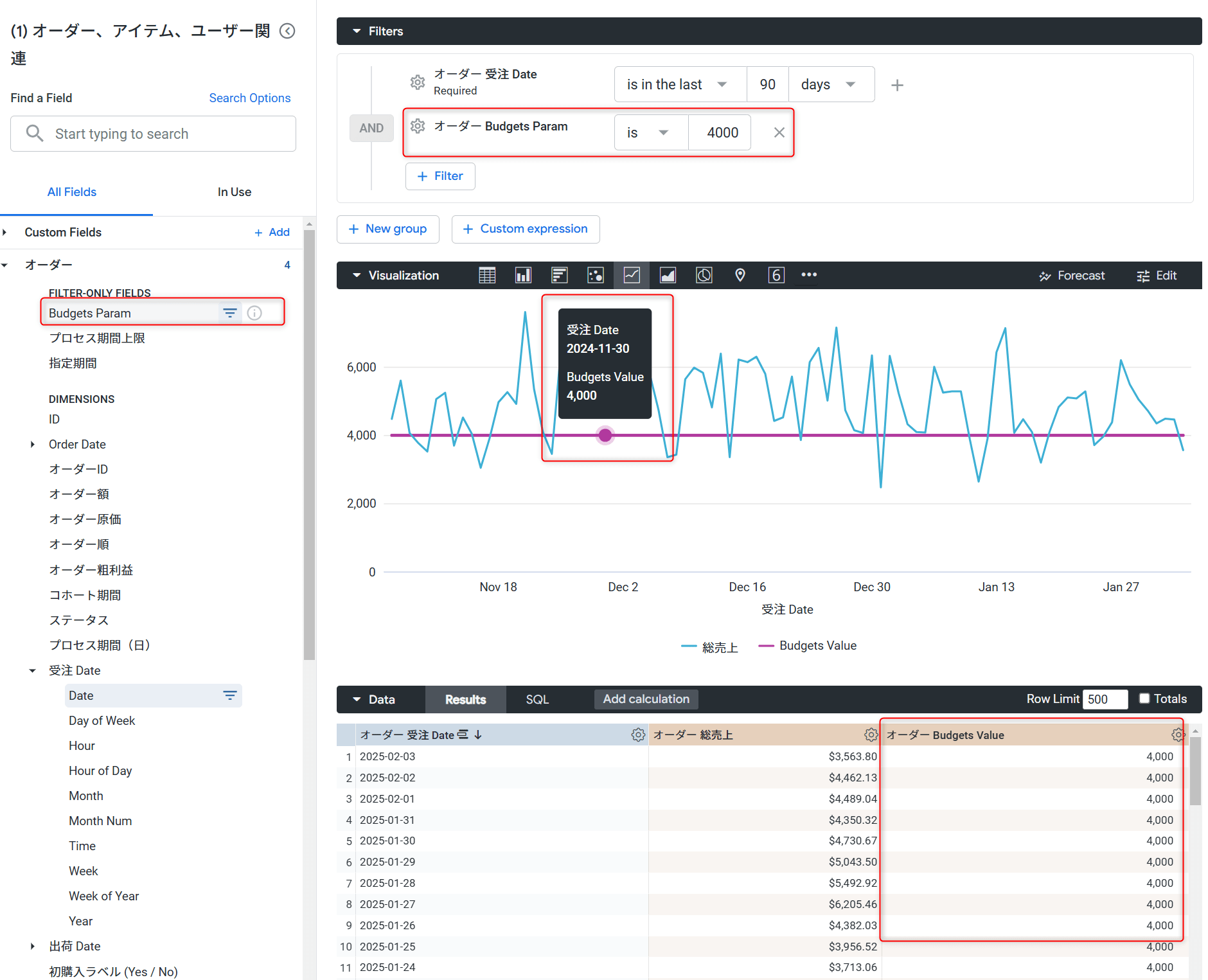Select Month Num field
The height and width of the screenshot is (980, 1208).
coord(100,821)
